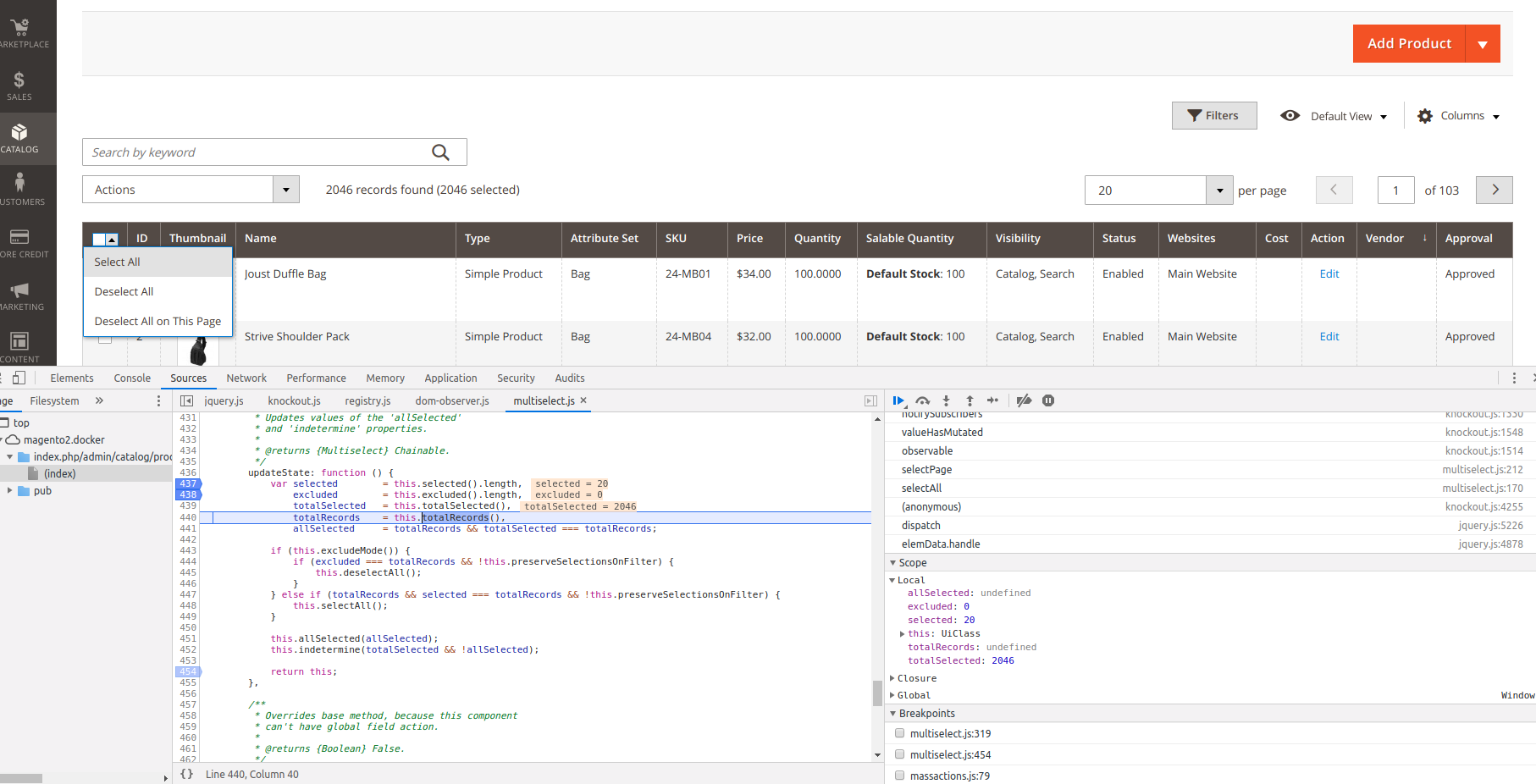This screenshot has height=784, width=1536.
Task: Deactivate all breakpoints
Action: click(x=1025, y=400)
